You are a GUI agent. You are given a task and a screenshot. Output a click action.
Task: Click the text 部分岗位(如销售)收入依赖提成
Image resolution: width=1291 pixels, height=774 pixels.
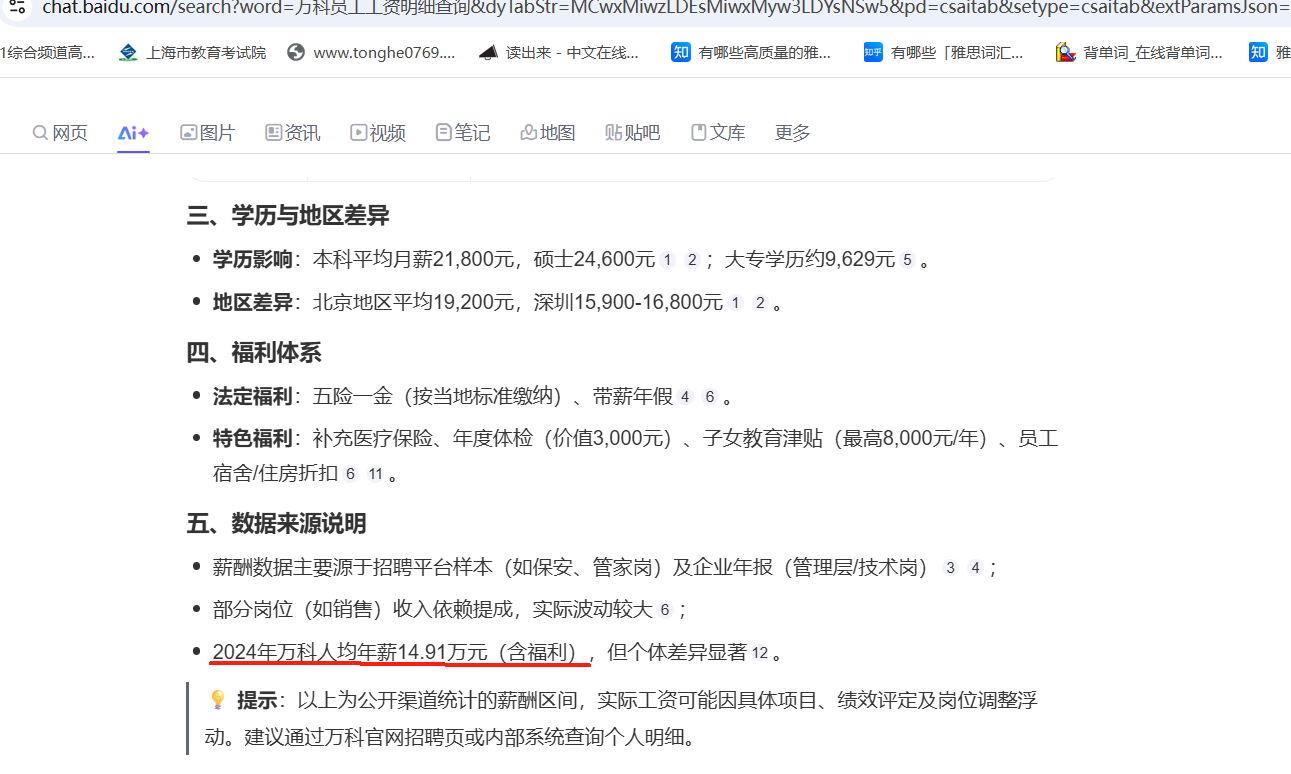365,610
